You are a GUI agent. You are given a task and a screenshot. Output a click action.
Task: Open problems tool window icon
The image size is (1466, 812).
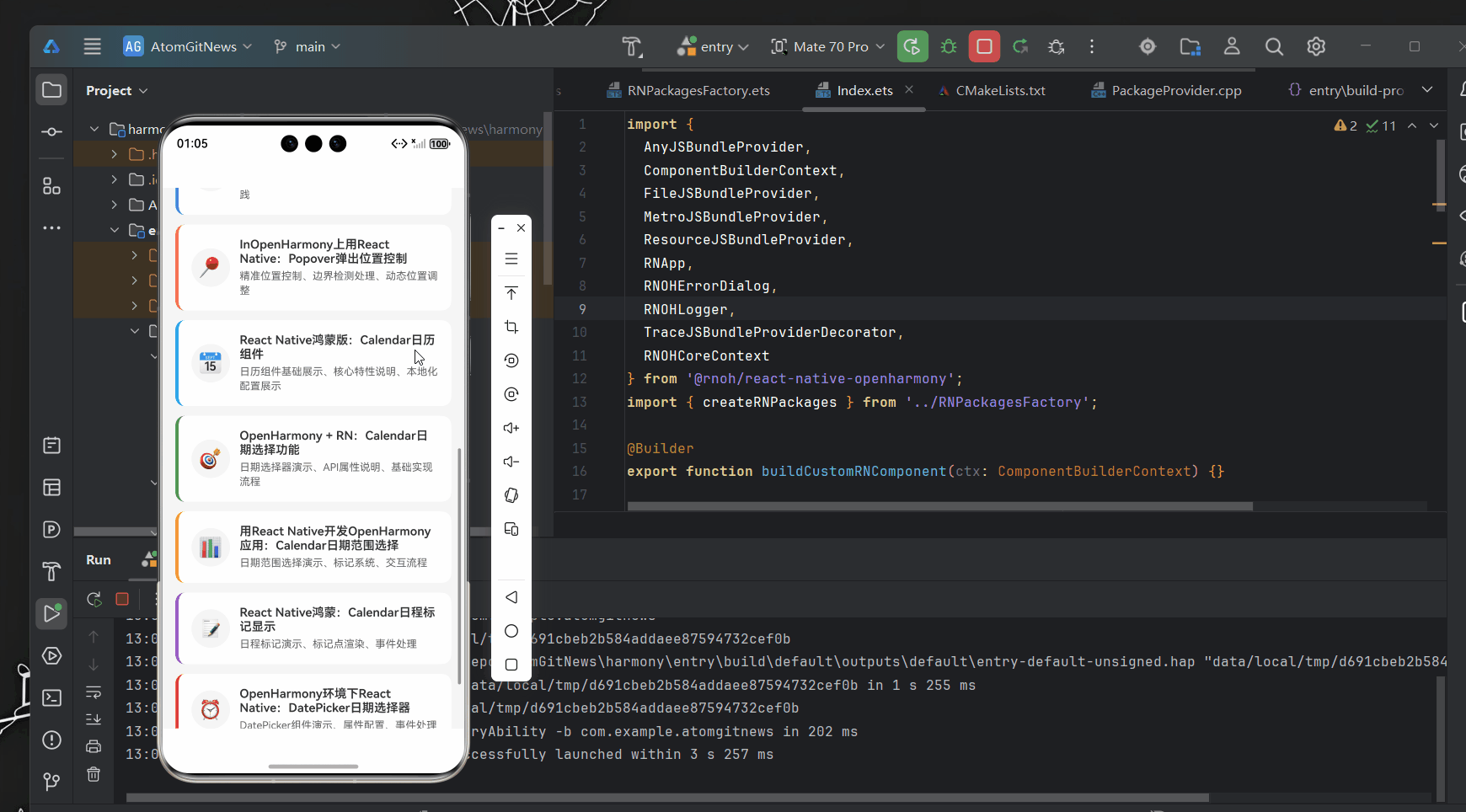[51, 740]
